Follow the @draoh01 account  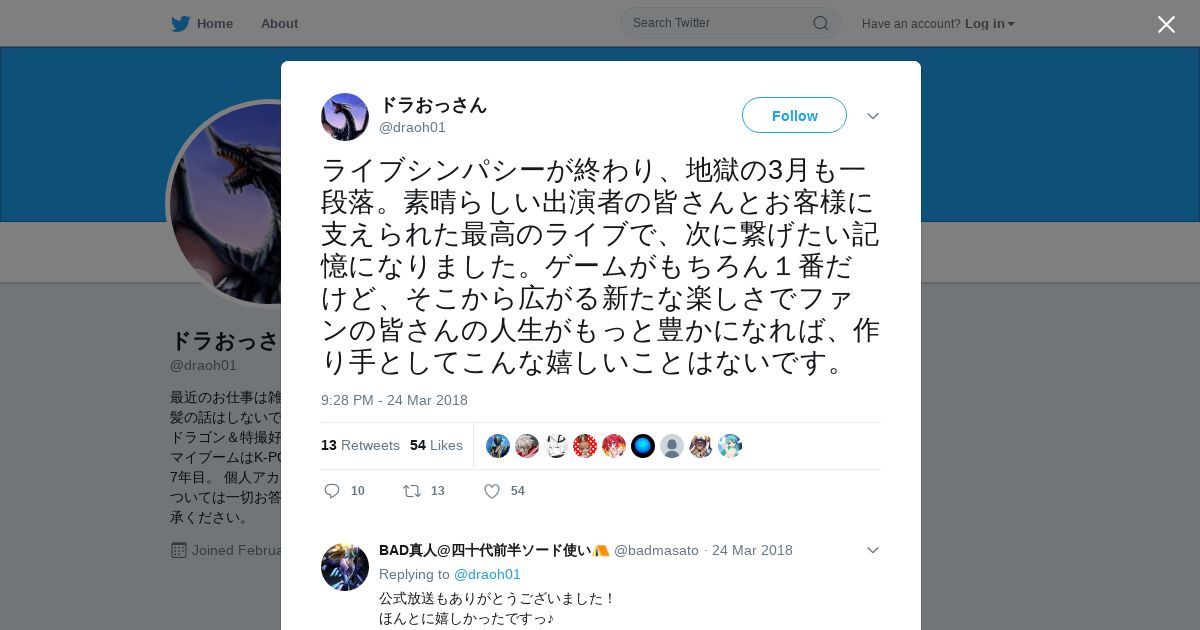coord(794,115)
